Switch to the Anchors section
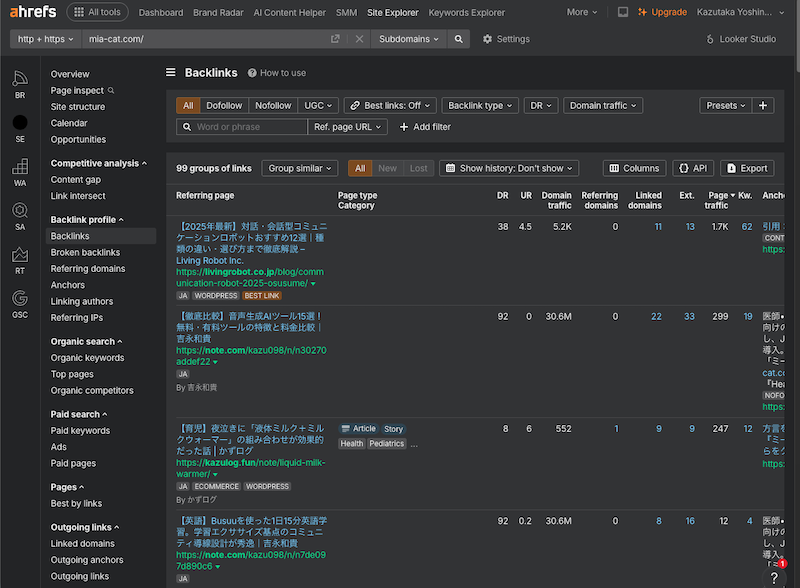 pyautogui.click(x=68, y=285)
